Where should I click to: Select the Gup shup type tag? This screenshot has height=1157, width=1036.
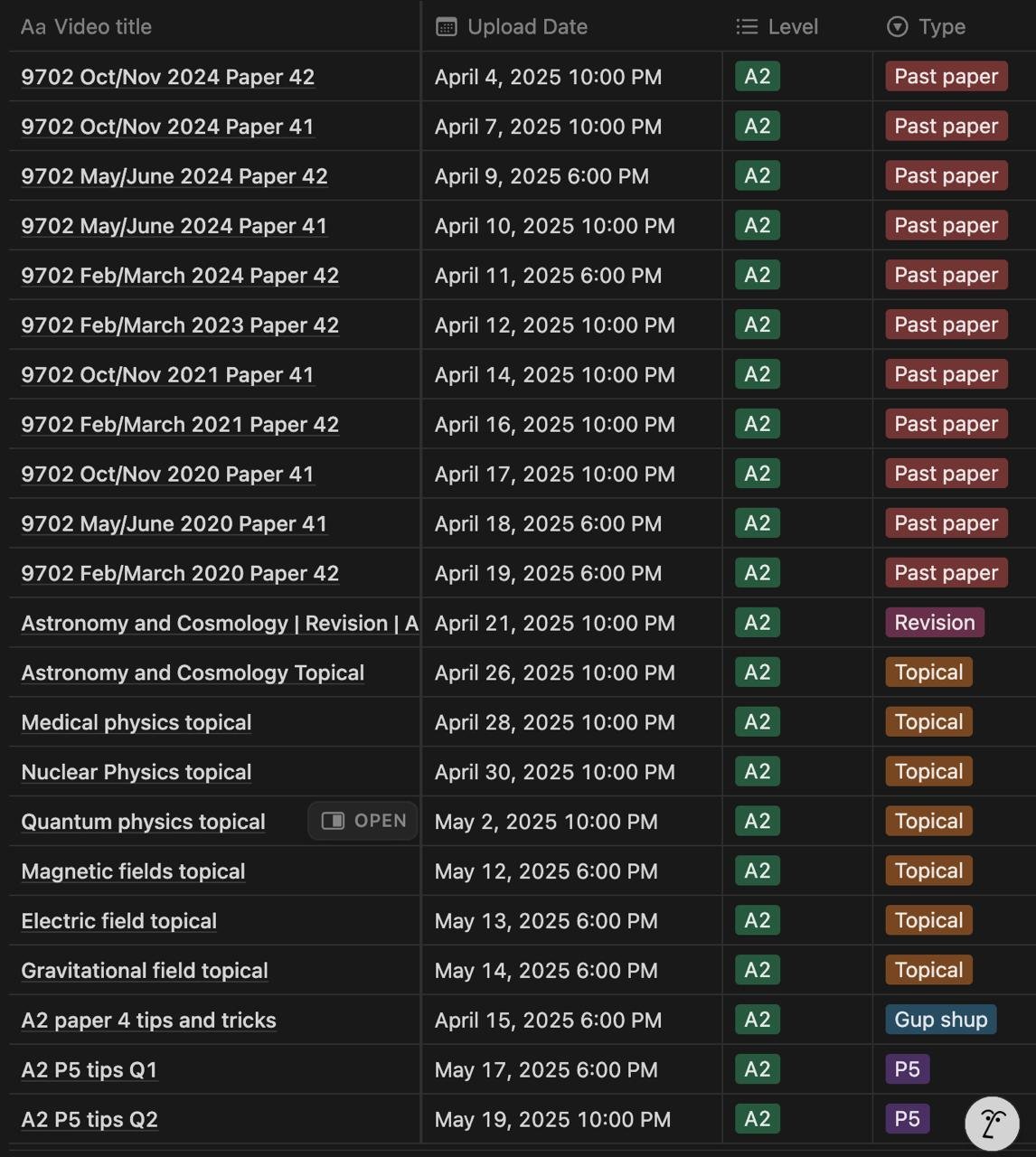click(x=941, y=1020)
